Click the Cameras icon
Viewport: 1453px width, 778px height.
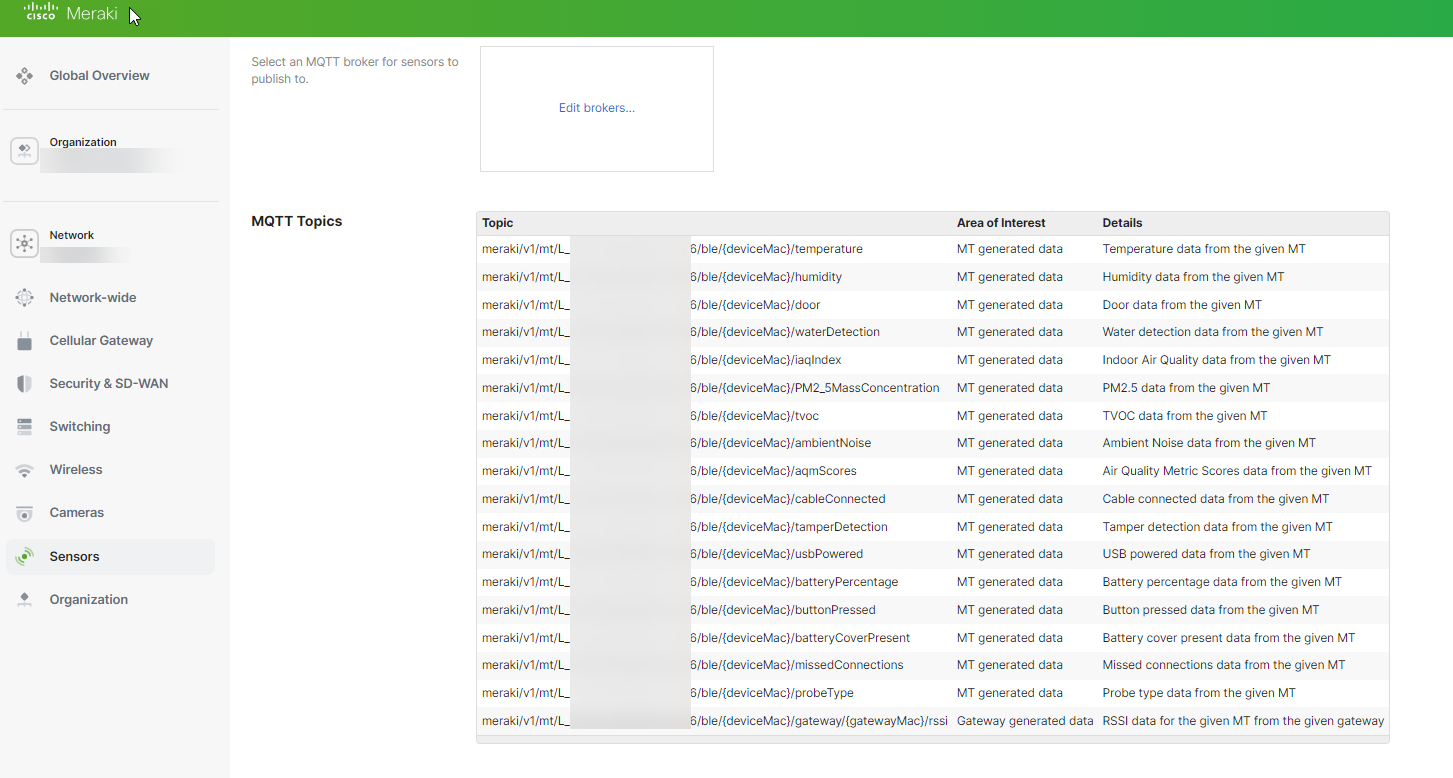coord(24,512)
